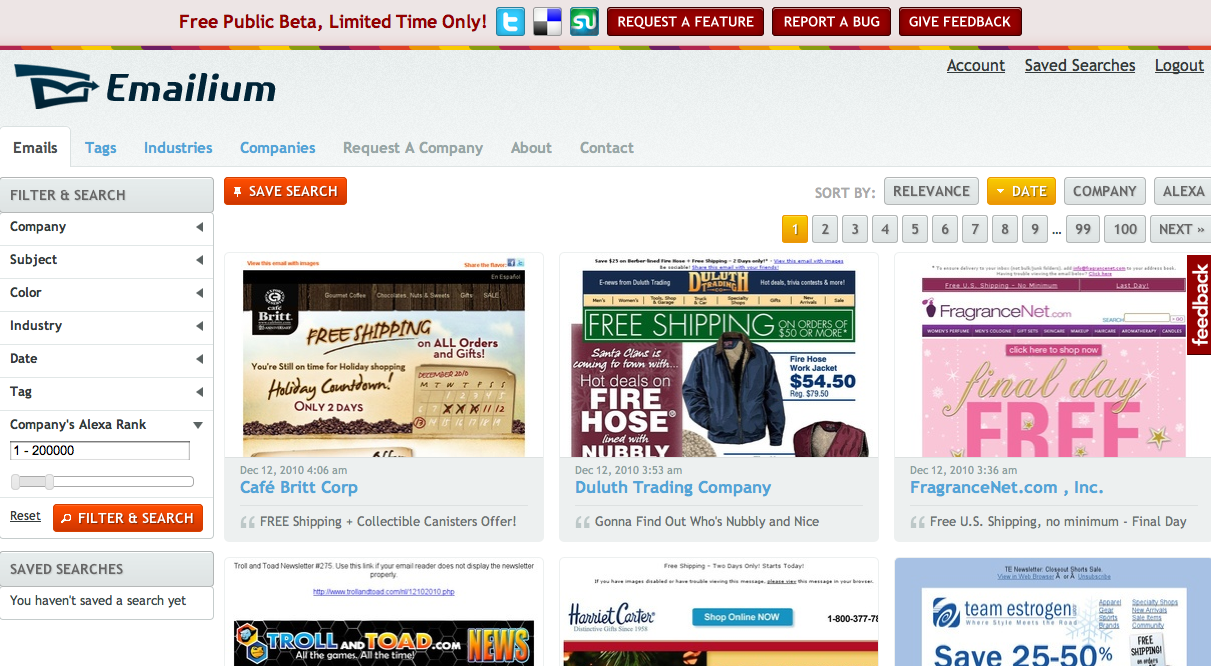Viewport: 1211px width, 666px height.
Task: Open the red feedback side tab
Action: click(x=1199, y=305)
